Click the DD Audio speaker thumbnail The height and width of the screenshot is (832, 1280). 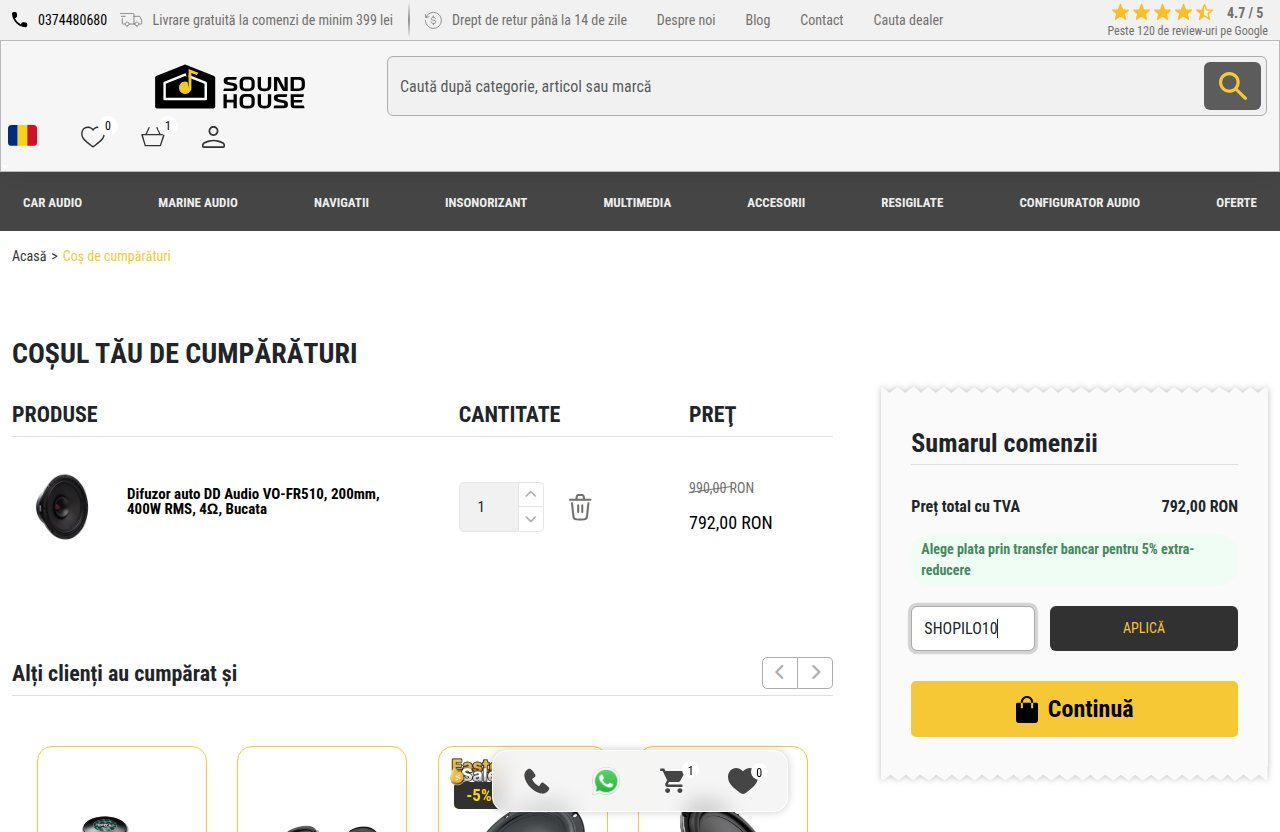(x=62, y=507)
